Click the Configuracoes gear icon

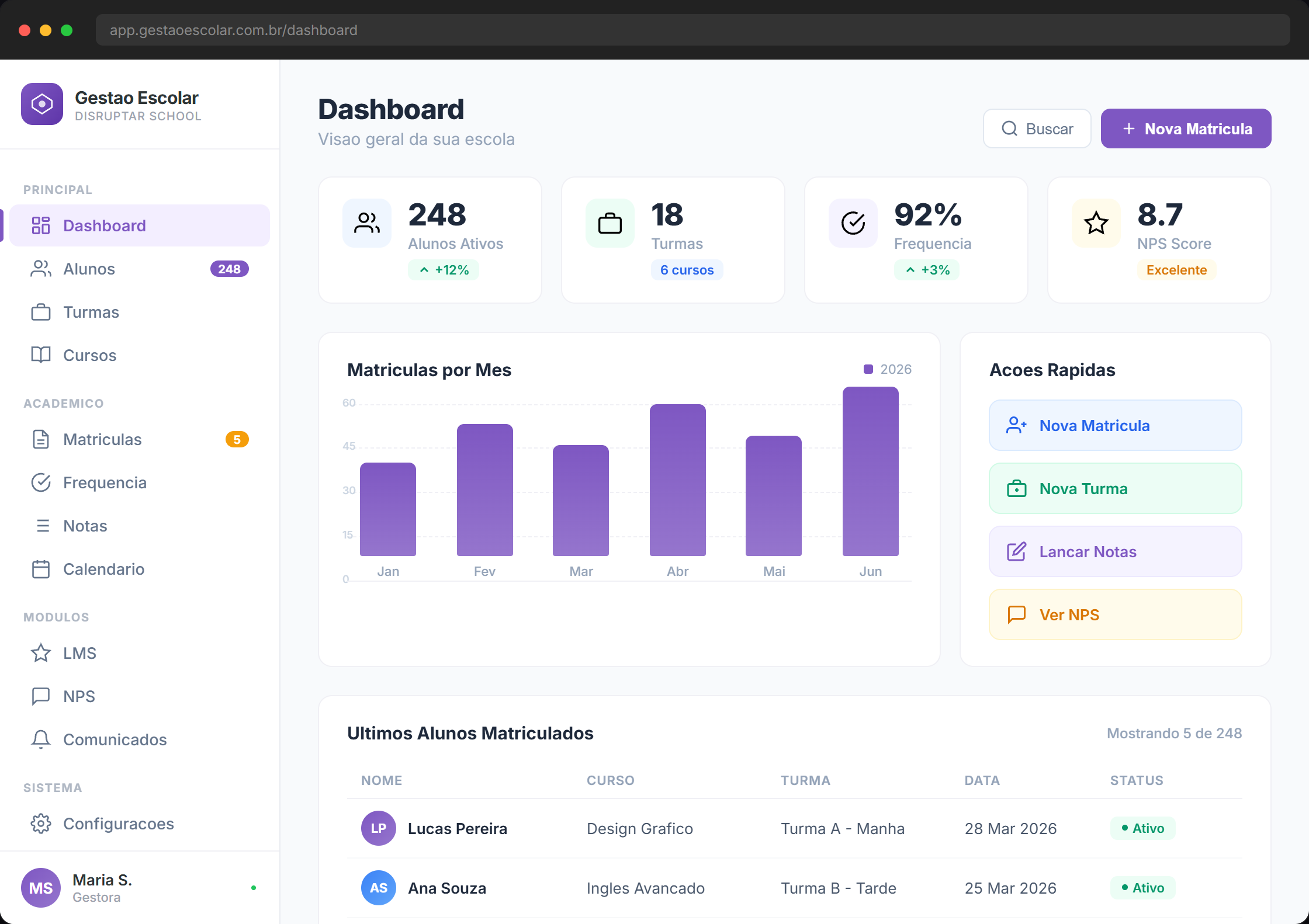pos(40,824)
